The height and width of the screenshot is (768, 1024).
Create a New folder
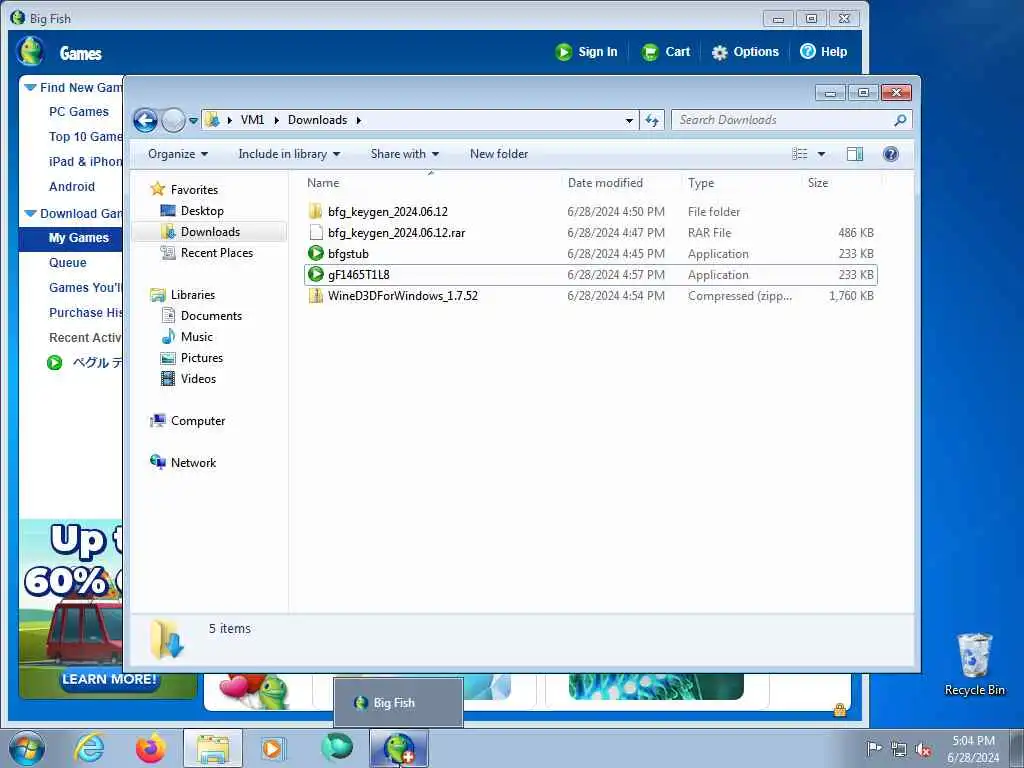pyautogui.click(x=499, y=154)
